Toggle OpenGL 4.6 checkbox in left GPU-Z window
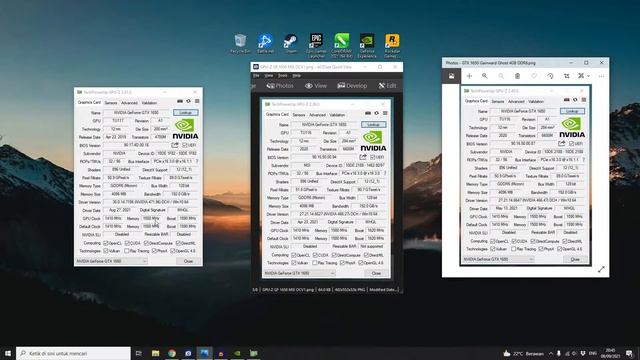 tap(172, 251)
